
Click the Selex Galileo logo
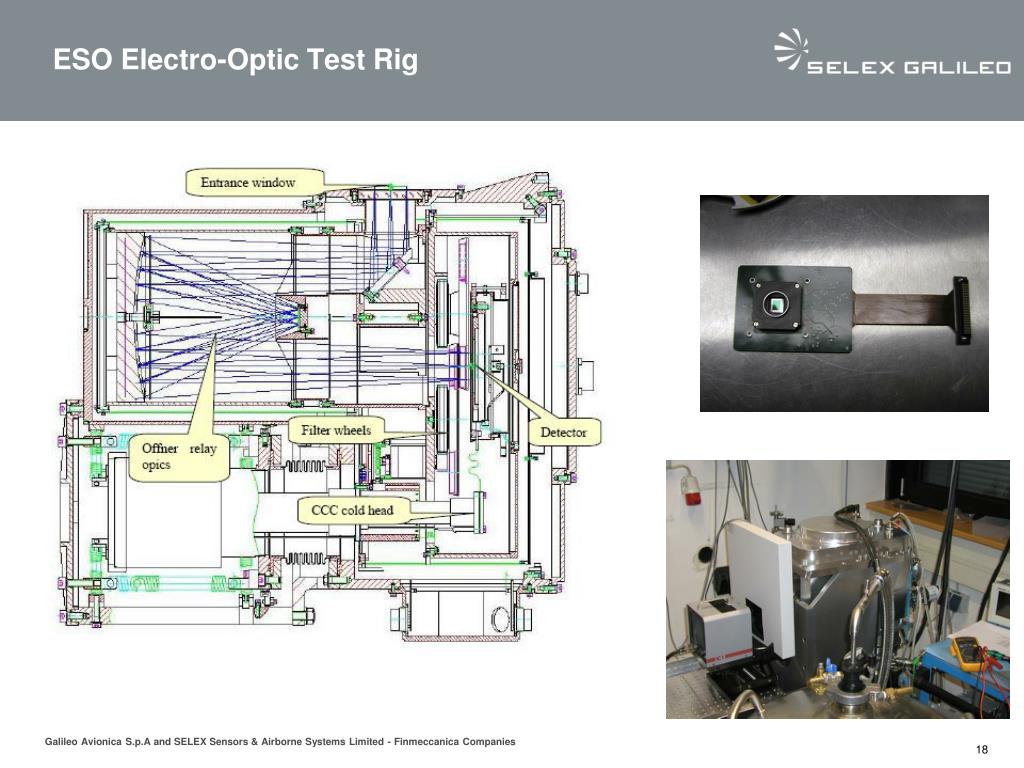tap(892, 52)
